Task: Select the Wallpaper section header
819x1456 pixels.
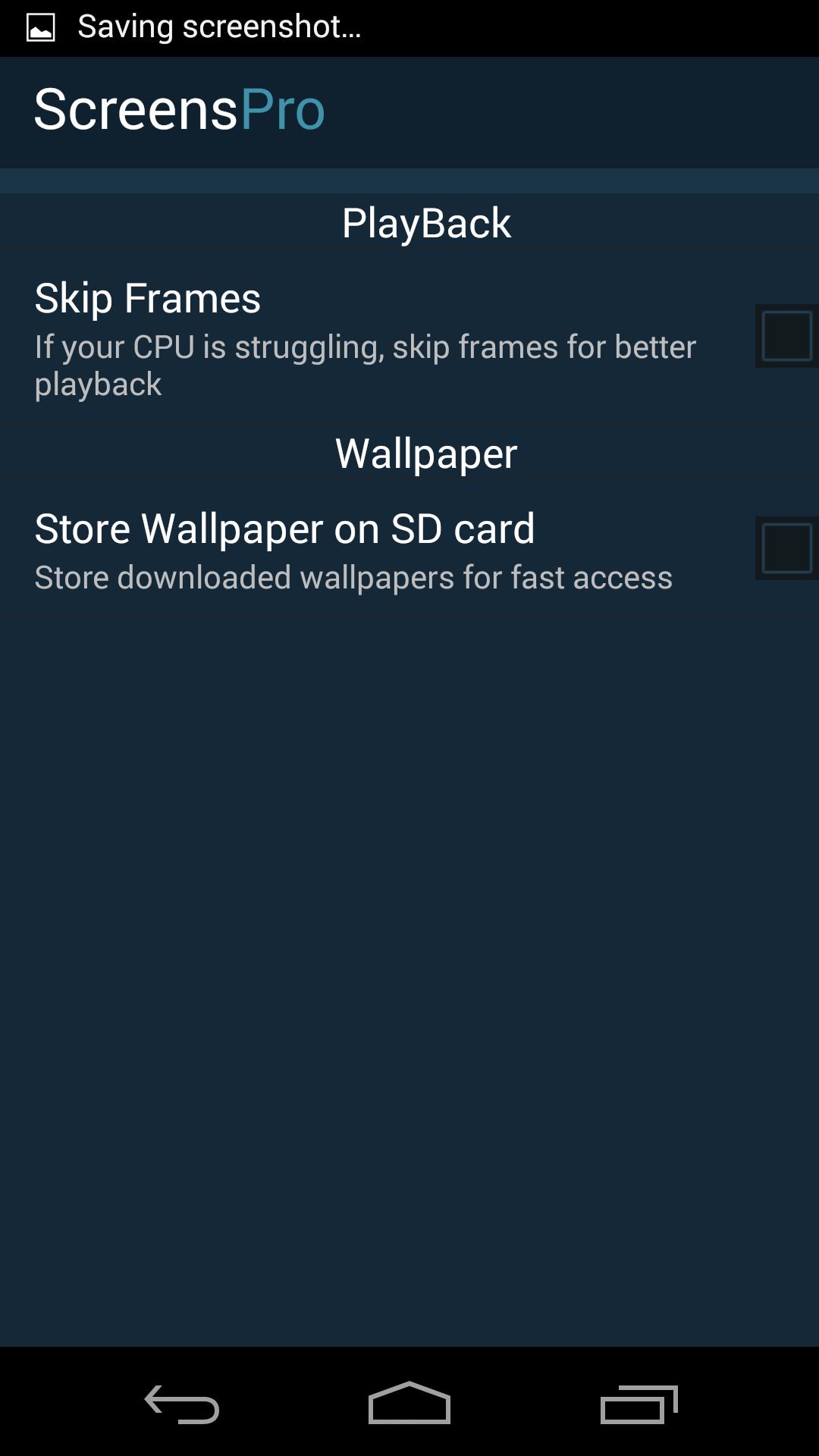Action: click(x=426, y=453)
